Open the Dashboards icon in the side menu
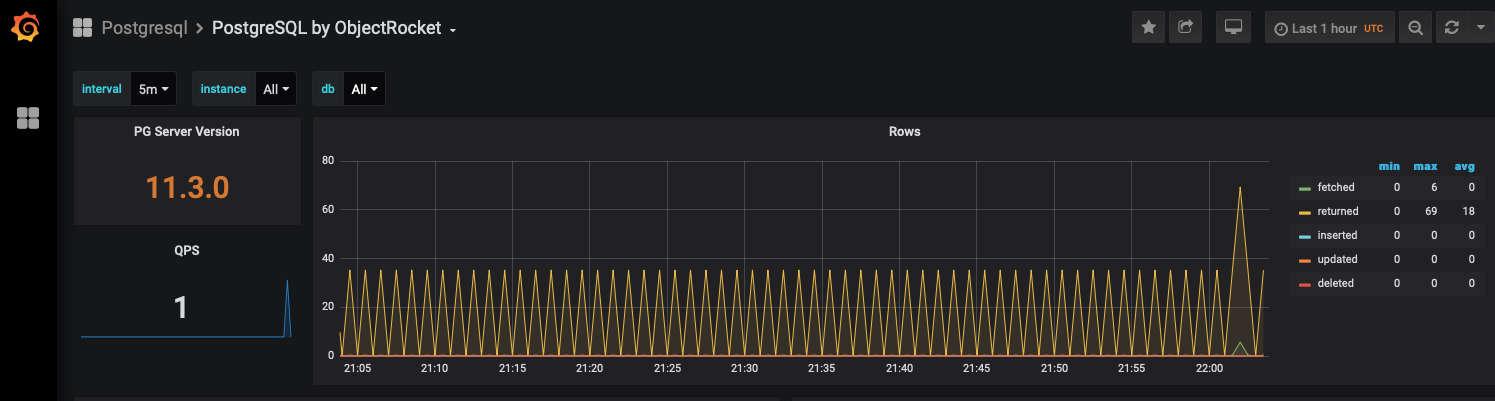 tap(28, 119)
